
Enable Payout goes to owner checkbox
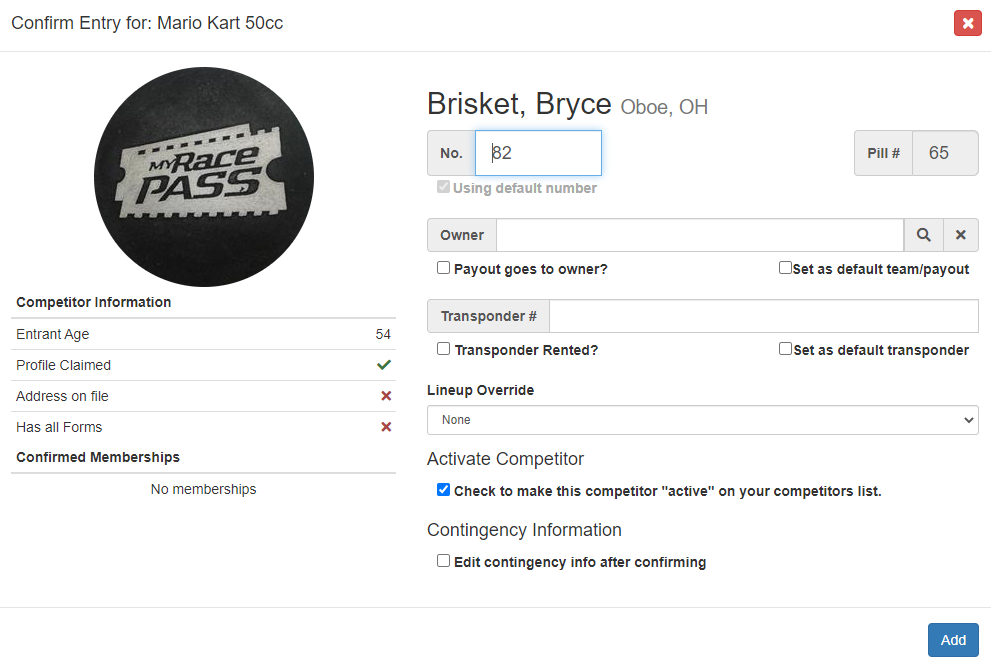click(x=443, y=268)
